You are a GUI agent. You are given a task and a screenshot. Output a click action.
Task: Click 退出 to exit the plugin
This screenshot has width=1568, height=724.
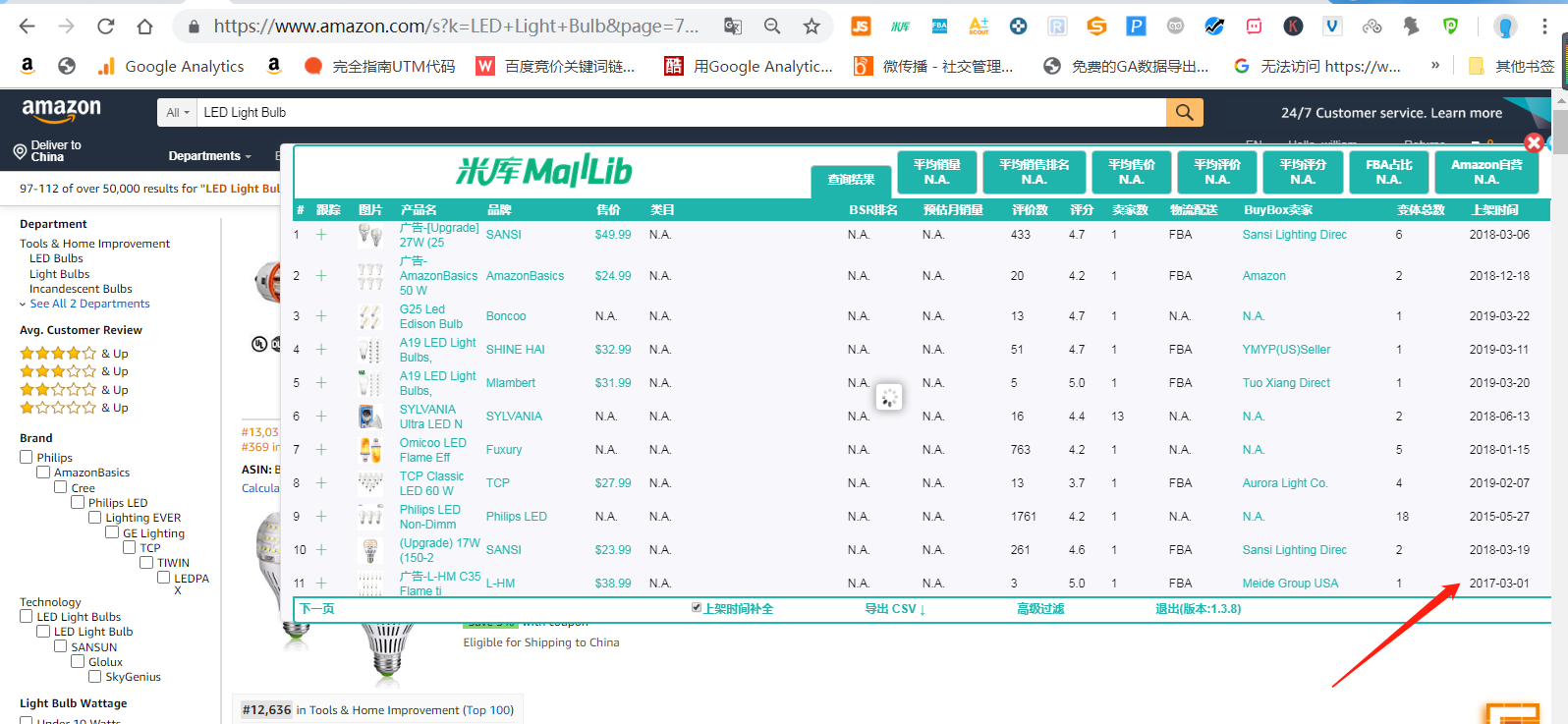click(1198, 609)
